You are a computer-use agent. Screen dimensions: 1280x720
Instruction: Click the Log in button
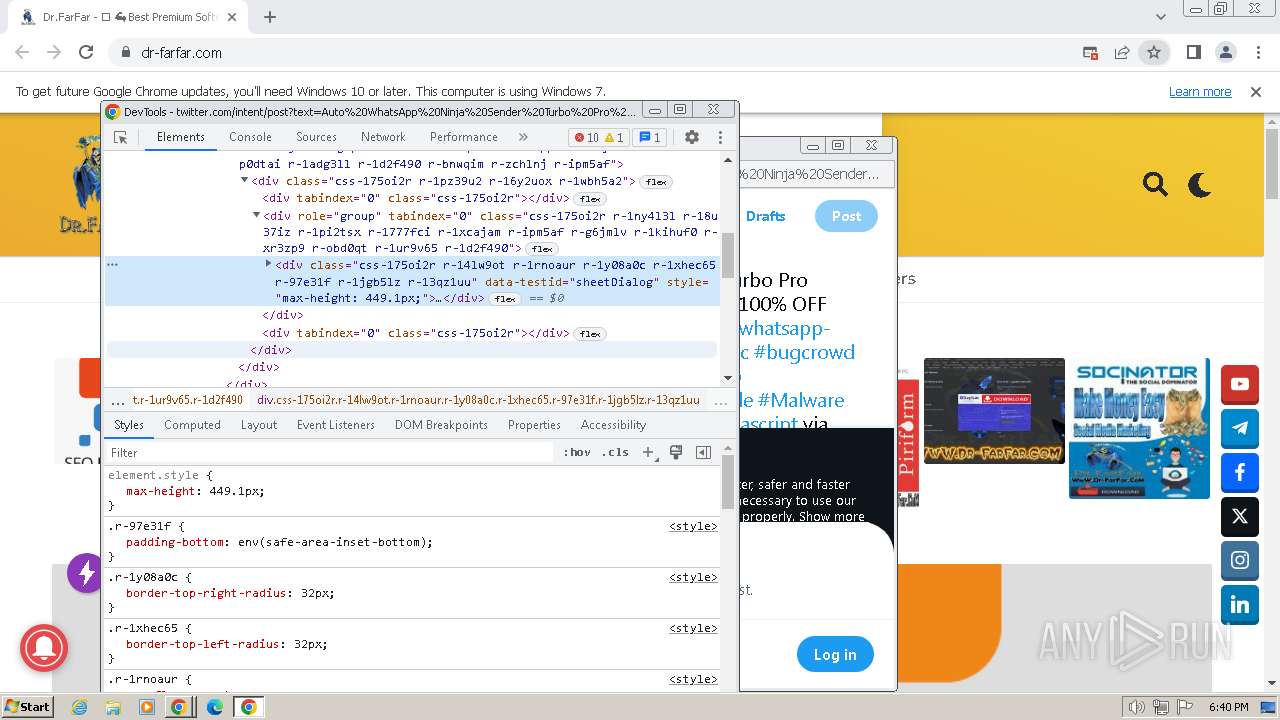pos(835,654)
